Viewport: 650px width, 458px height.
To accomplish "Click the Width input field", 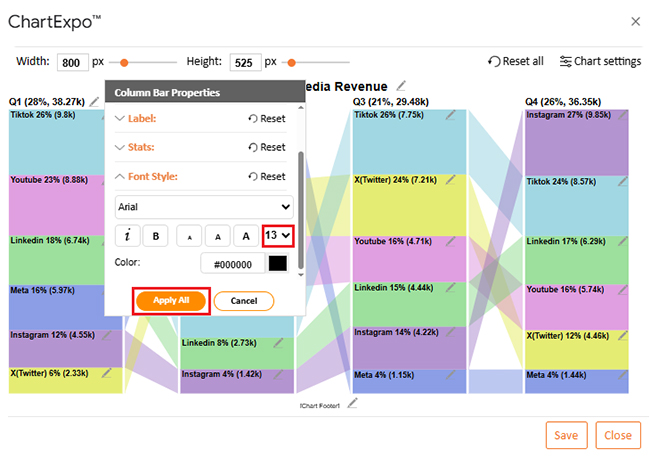I will click(73, 62).
